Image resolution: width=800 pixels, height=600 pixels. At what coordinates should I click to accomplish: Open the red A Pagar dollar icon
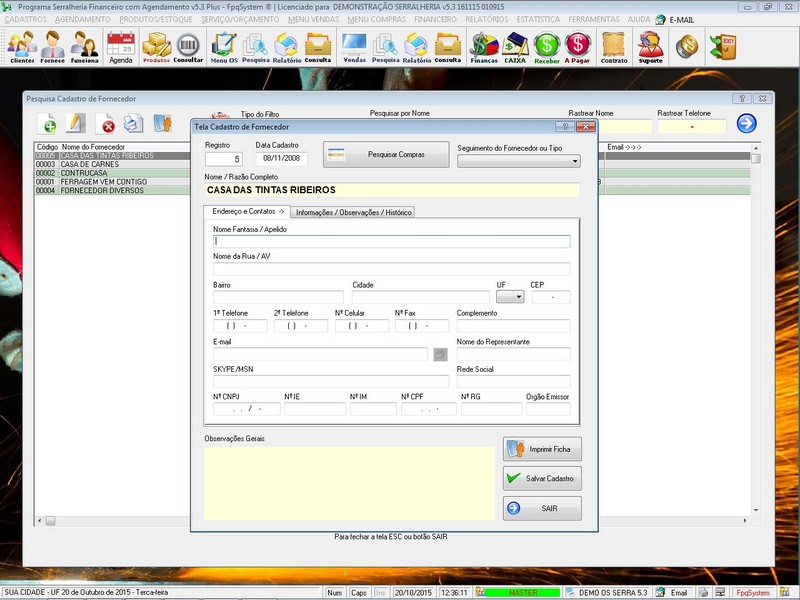point(577,47)
